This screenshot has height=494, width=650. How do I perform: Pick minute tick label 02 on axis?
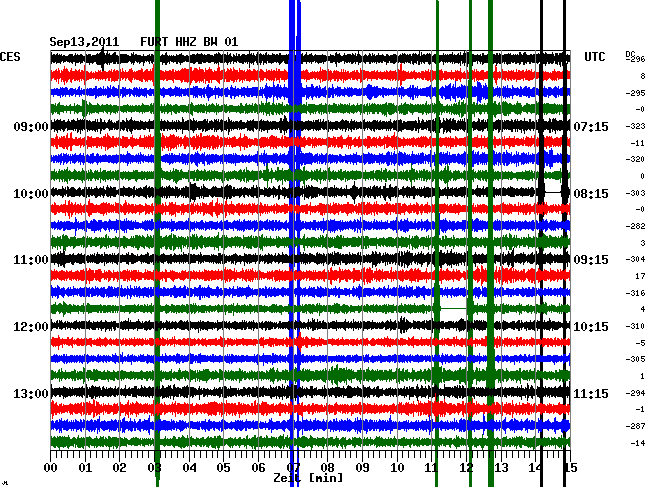tap(119, 468)
